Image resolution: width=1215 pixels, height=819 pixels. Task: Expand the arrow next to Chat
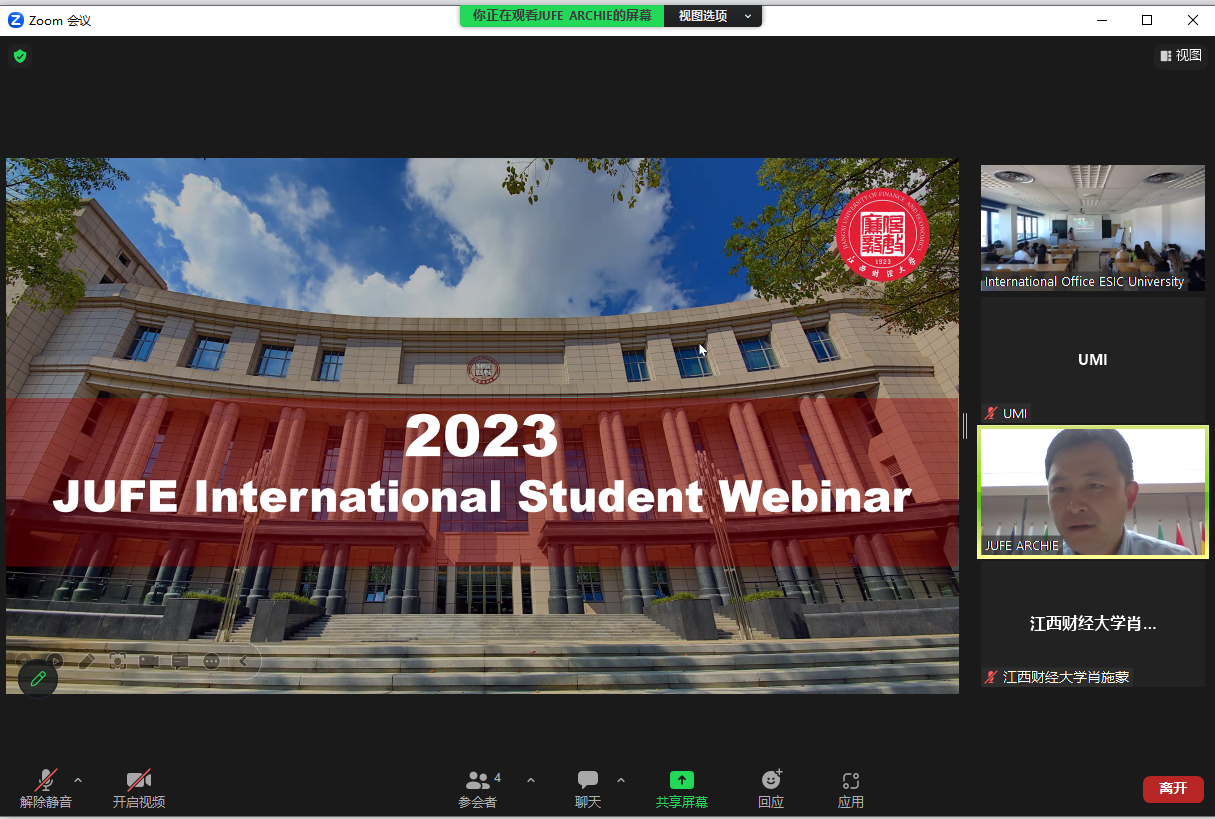pyautogui.click(x=621, y=780)
